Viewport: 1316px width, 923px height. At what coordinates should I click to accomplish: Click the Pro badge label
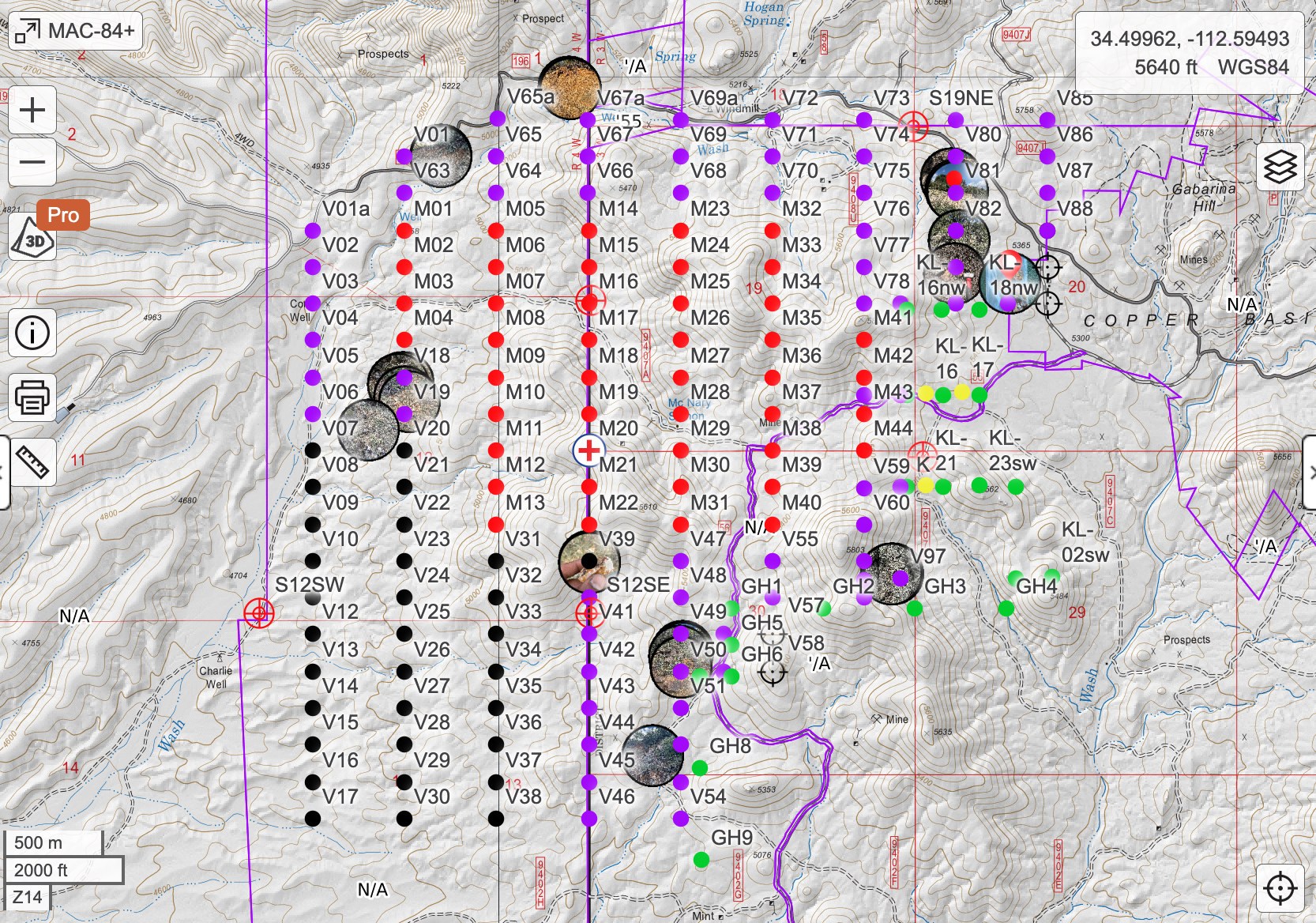[x=63, y=215]
